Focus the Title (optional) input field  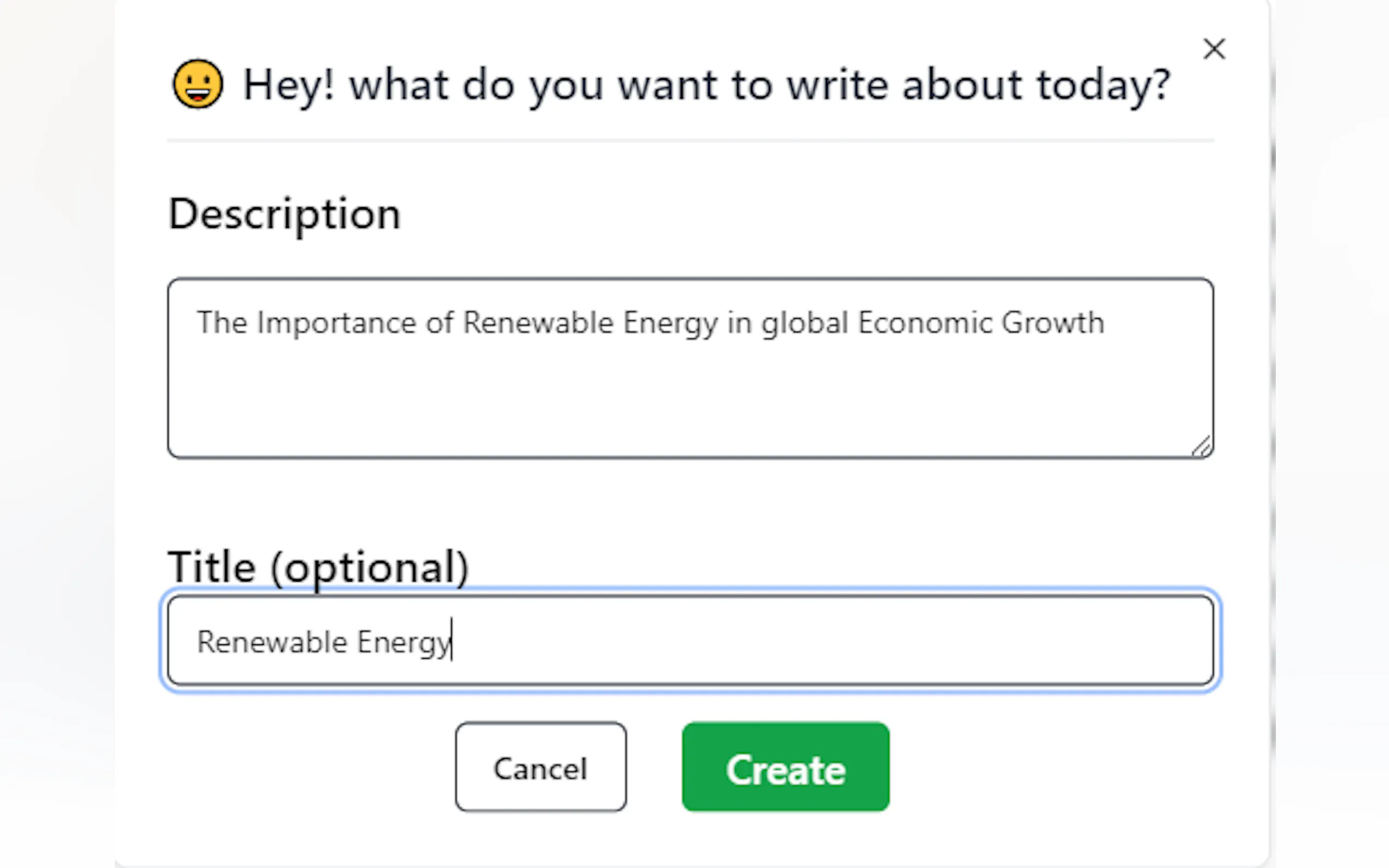click(804, 641)
